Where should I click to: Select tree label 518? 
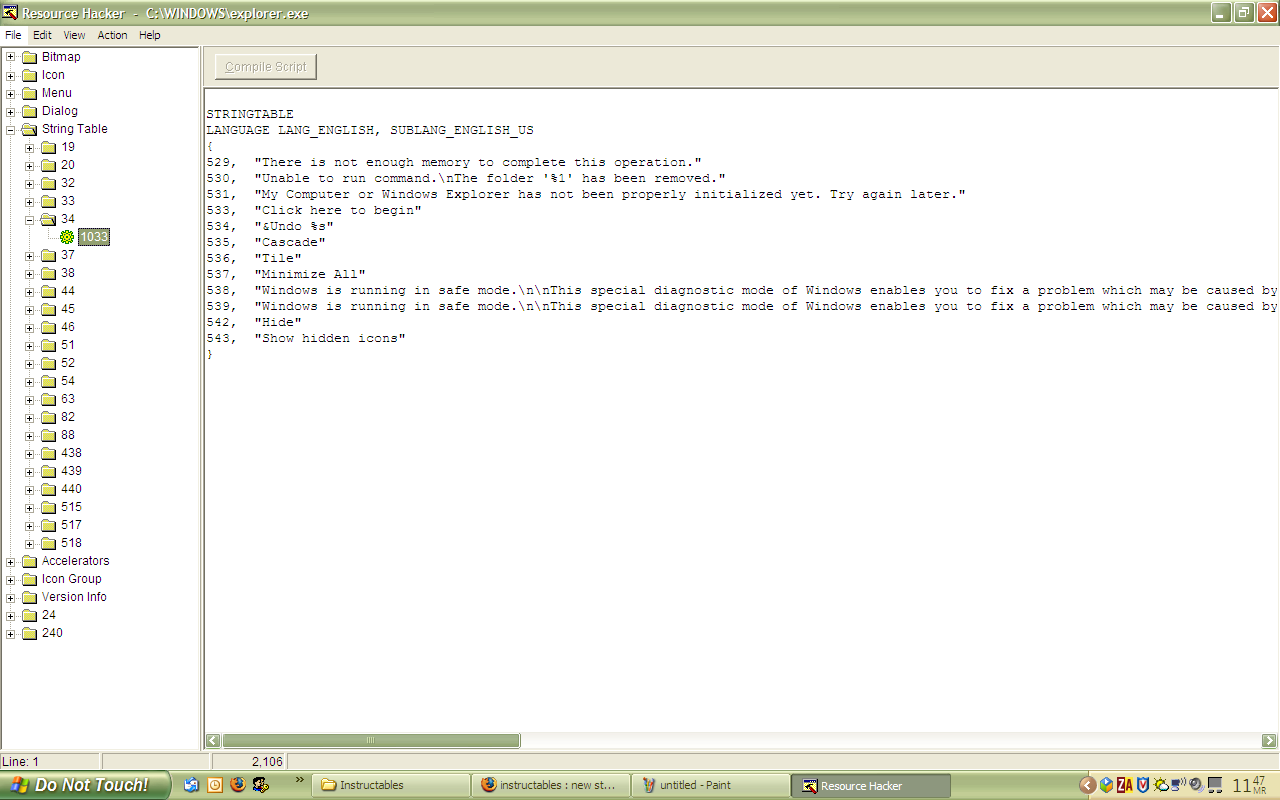coord(71,543)
